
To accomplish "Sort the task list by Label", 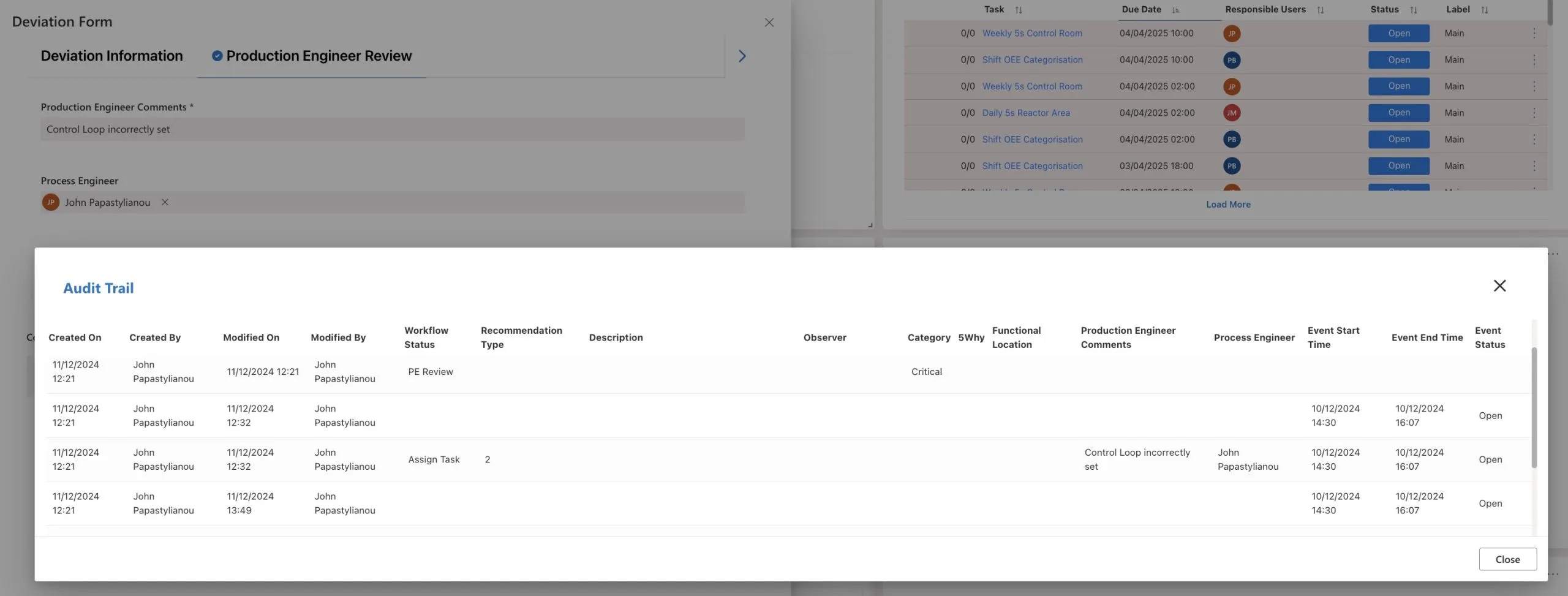I will [1484, 10].
